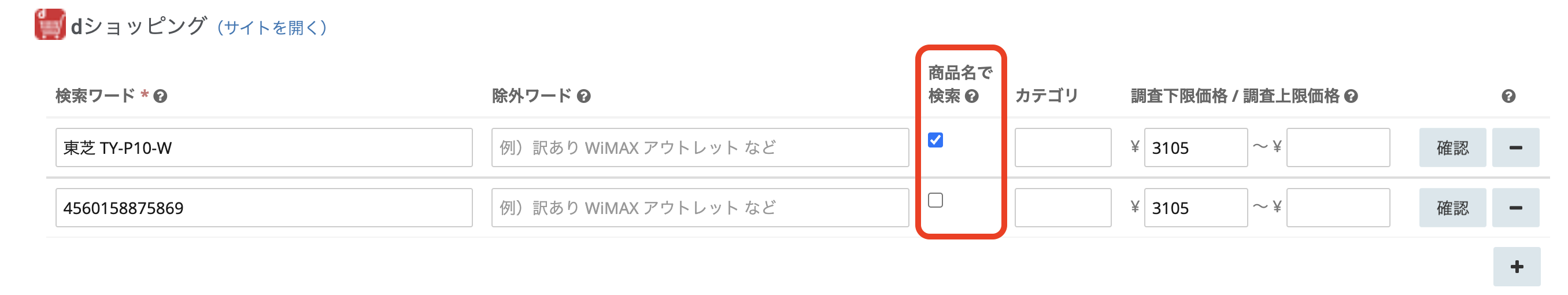Click the category field in the first row

[x=1063, y=147]
